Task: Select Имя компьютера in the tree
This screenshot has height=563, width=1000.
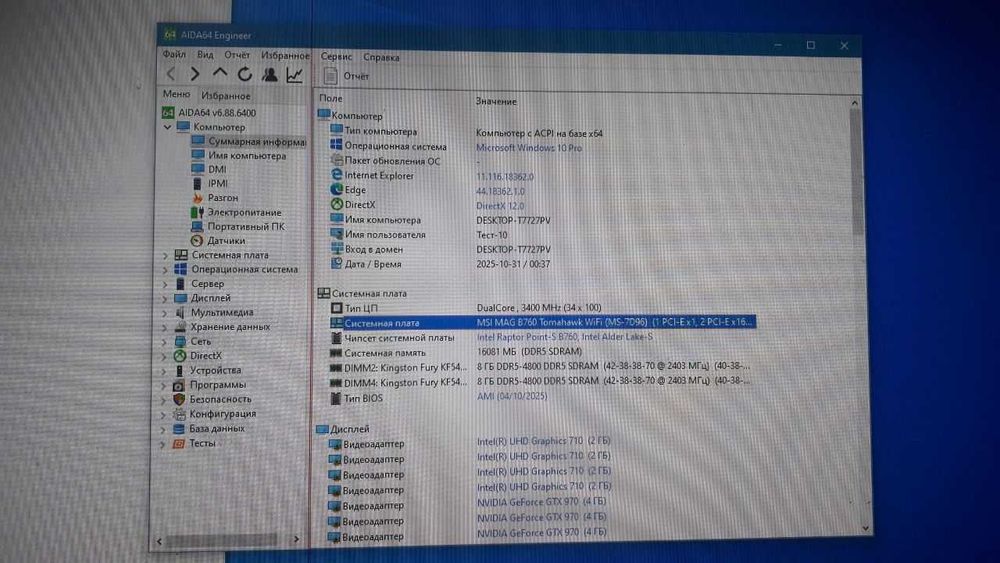Action: pos(247,156)
